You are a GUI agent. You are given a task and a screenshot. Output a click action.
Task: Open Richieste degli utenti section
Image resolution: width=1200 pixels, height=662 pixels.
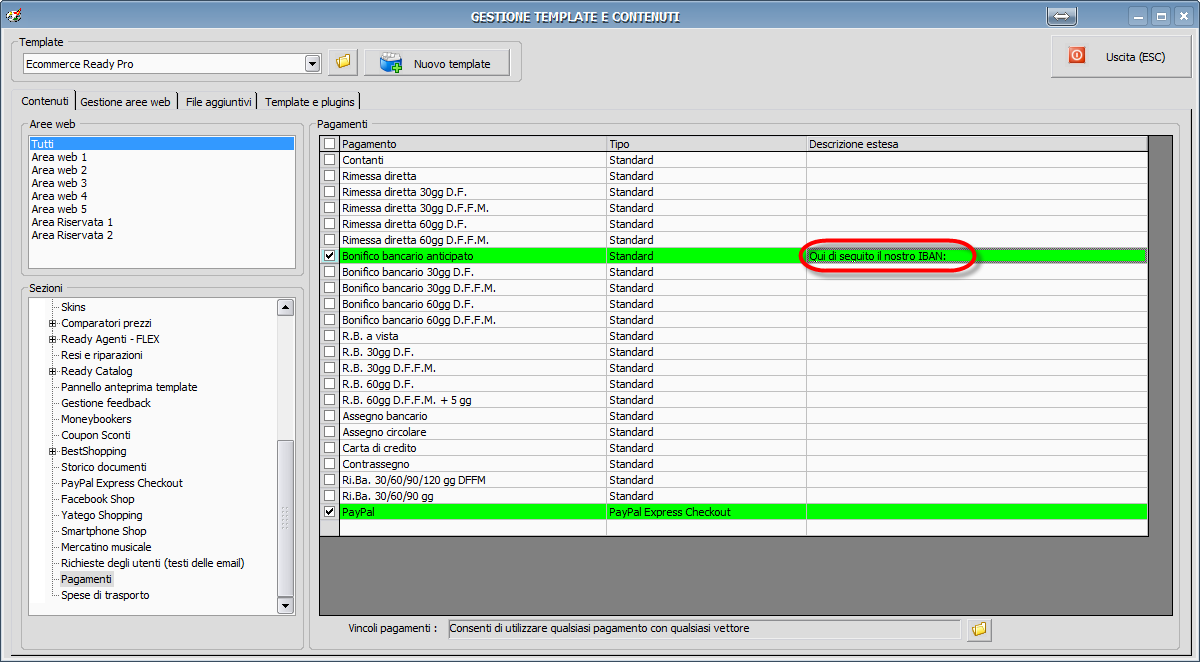(153, 563)
